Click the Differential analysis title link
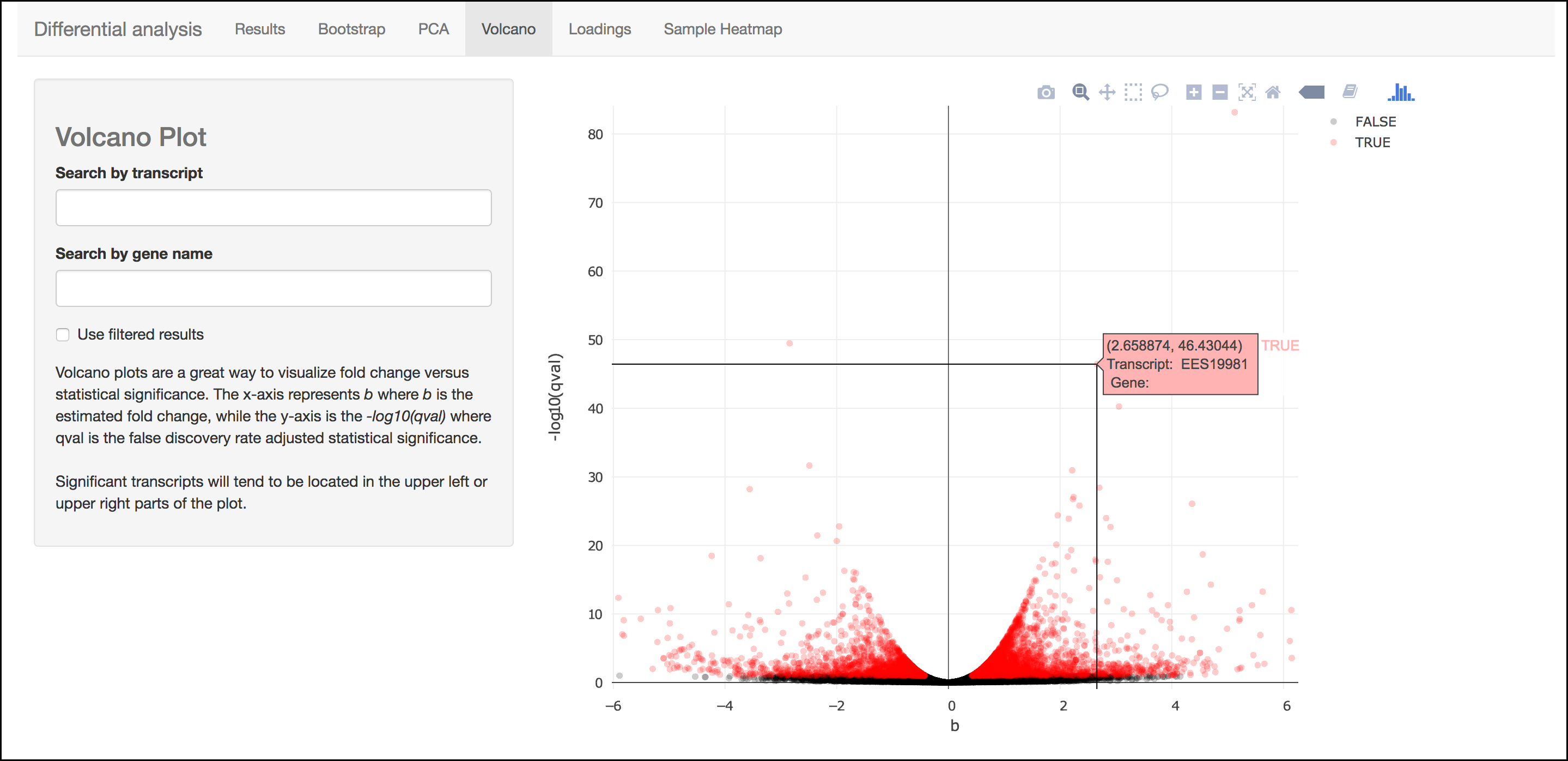The height and width of the screenshot is (761, 1568). pyautogui.click(x=118, y=29)
